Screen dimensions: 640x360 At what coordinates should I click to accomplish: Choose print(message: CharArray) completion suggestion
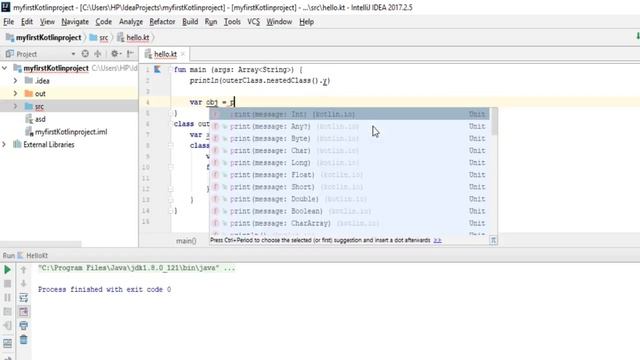(x=349, y=223)
